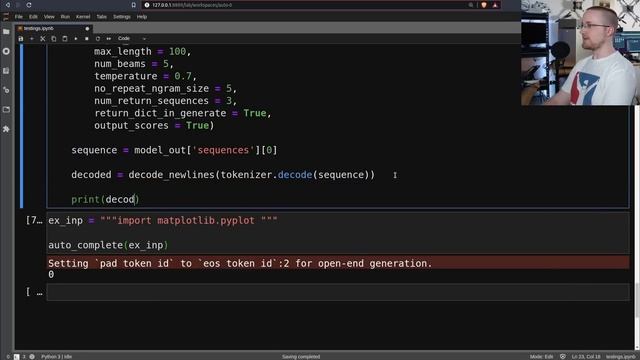Screen dimensions: 640x360
Task: Click the auto_complete(ex_inp) line
Action: (x=108, y=245)
